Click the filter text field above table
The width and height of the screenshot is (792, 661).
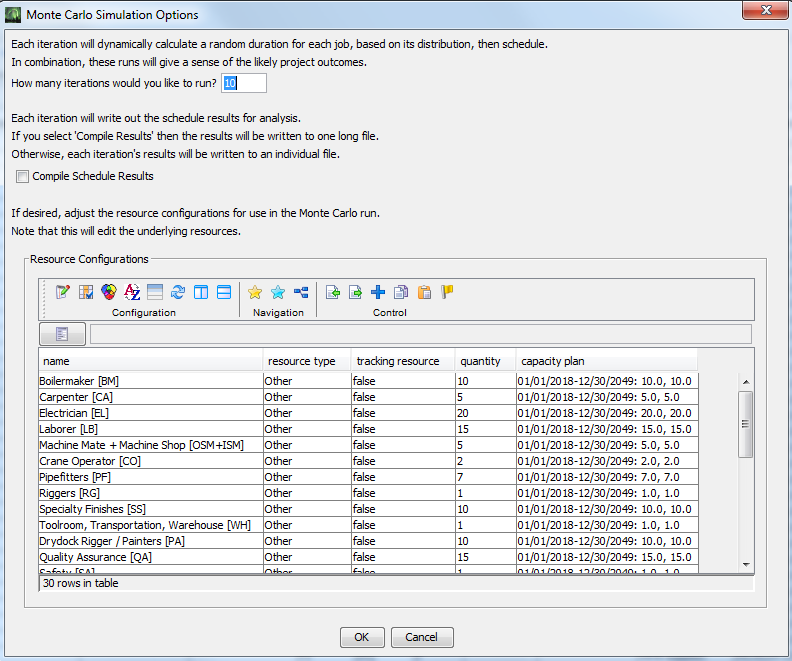click(x=420, y=334)
